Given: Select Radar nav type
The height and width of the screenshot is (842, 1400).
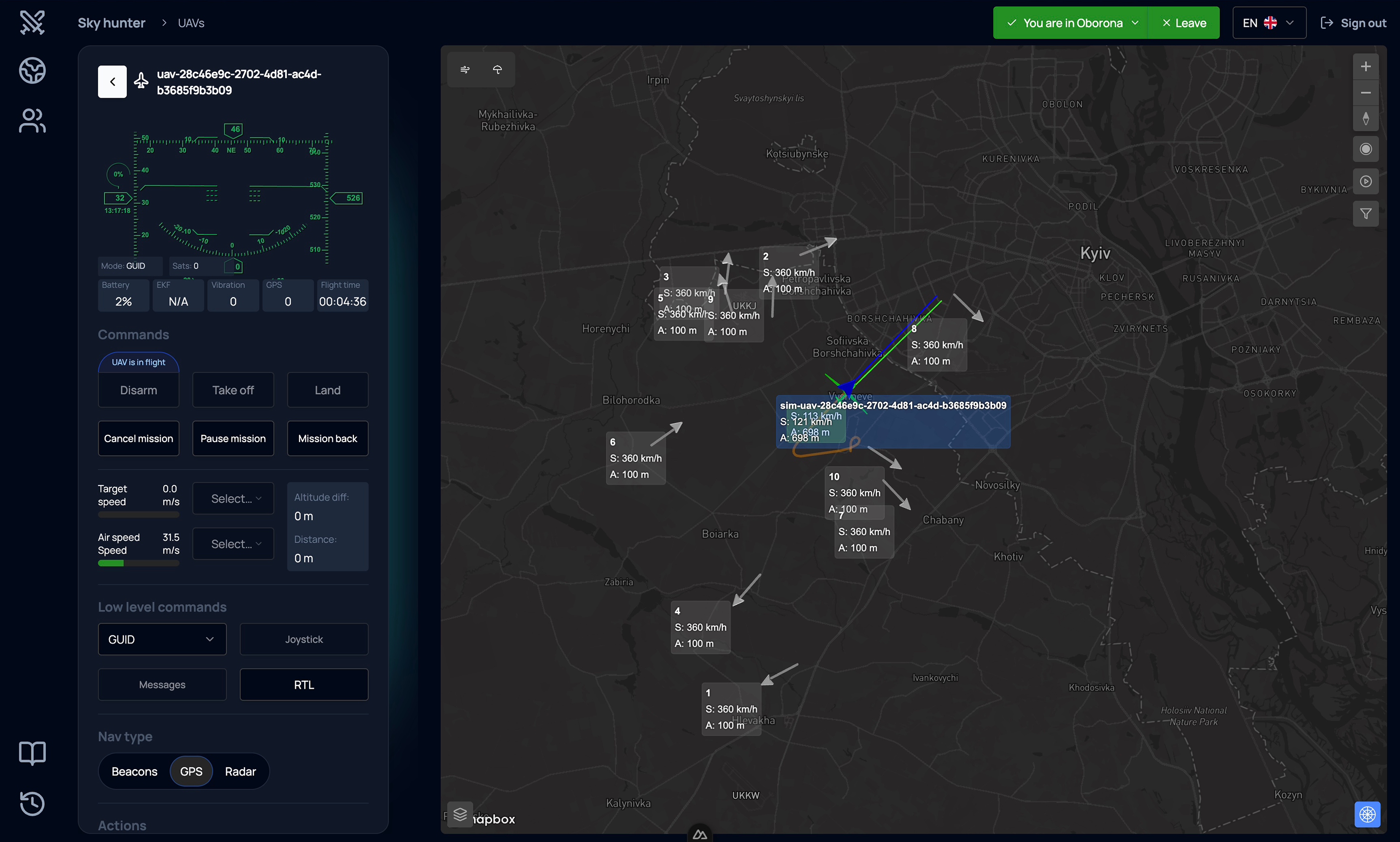Looking at the screenshot, I should click(x=240, y=771).
